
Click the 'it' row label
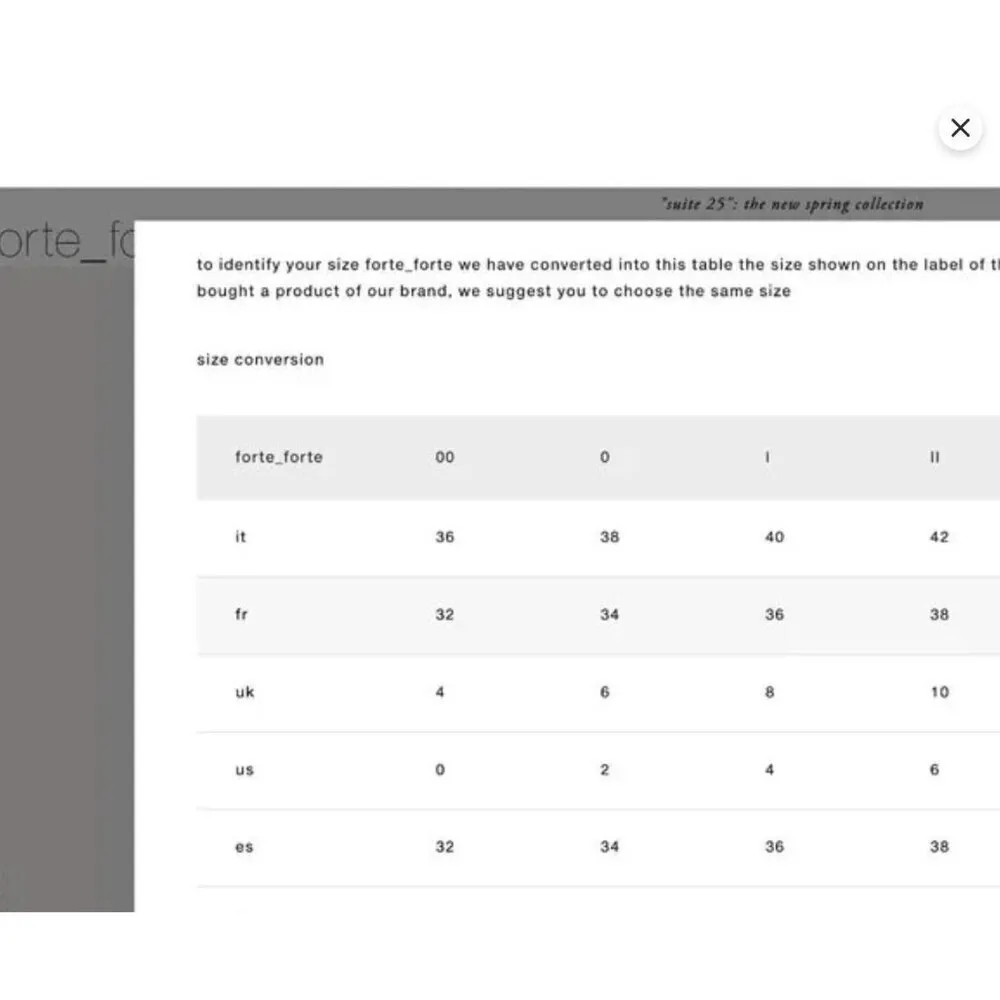[240, 537]
